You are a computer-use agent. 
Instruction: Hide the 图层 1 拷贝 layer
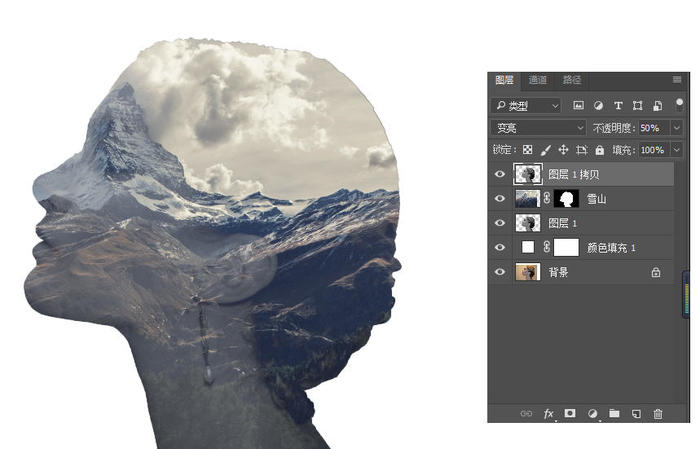tap(500, 174)
